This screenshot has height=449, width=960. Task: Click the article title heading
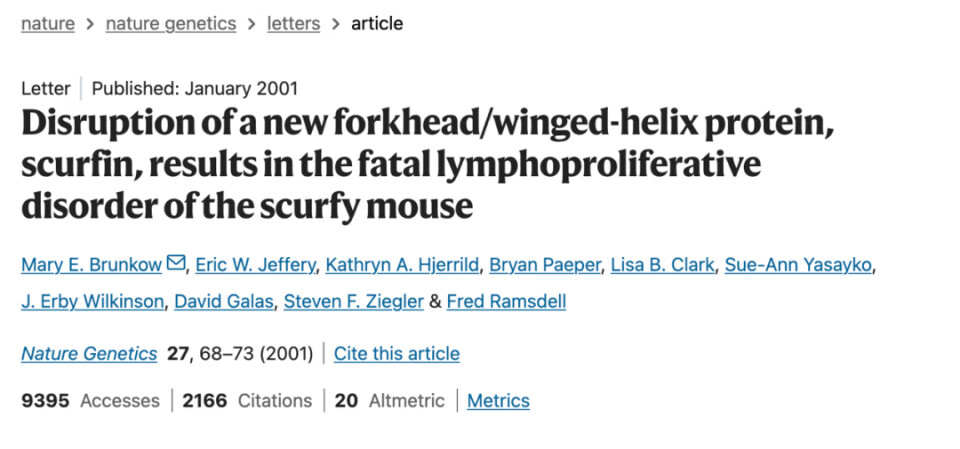427,165
